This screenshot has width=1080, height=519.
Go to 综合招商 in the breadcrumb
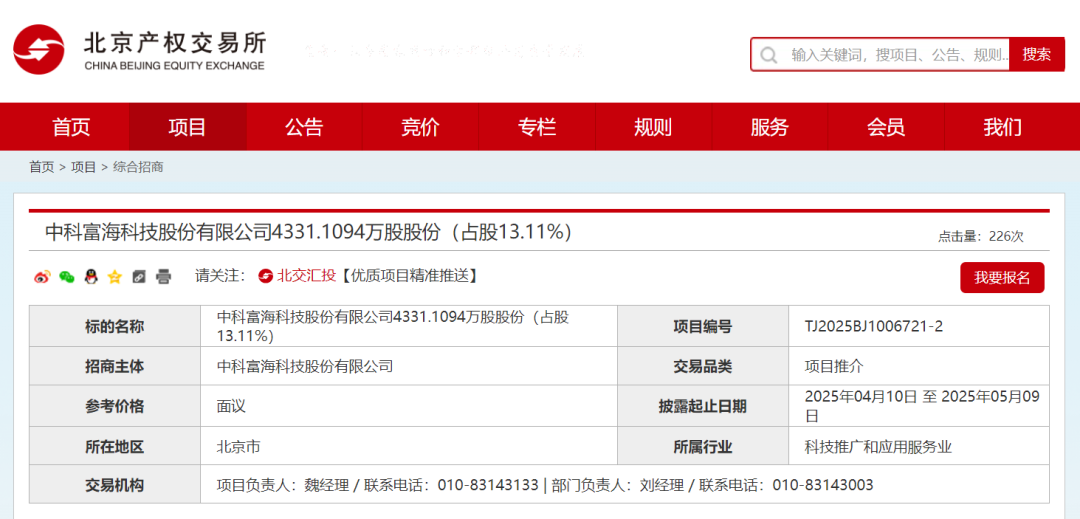pyautogui.click(x=138, y=167)
